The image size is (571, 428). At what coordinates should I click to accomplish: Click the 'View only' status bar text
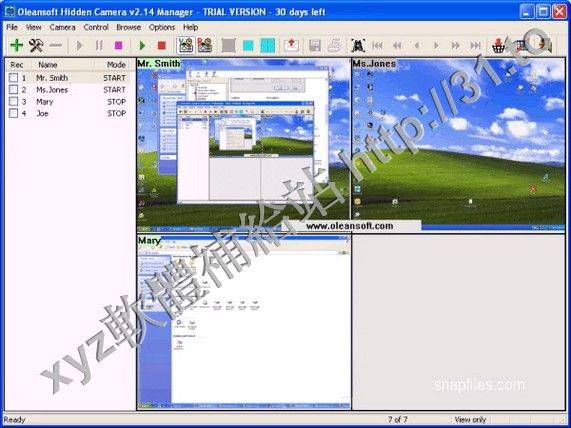coord(470,420)
